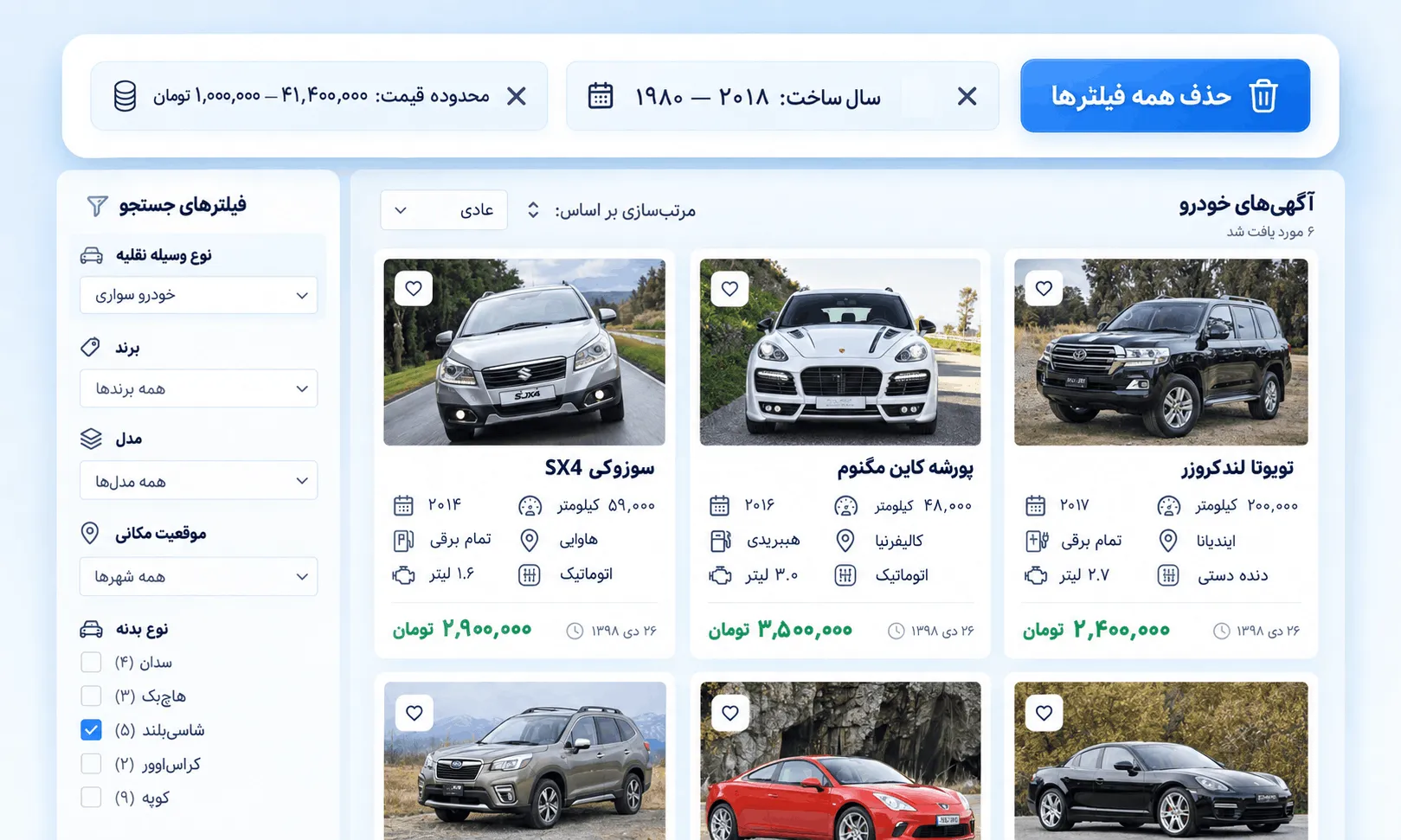1401x840 pixels.
Task: Click the price ۲,۴۰۰,۰۰۰ تومان on Land Cruiser card
Action: coord(1096,629)
